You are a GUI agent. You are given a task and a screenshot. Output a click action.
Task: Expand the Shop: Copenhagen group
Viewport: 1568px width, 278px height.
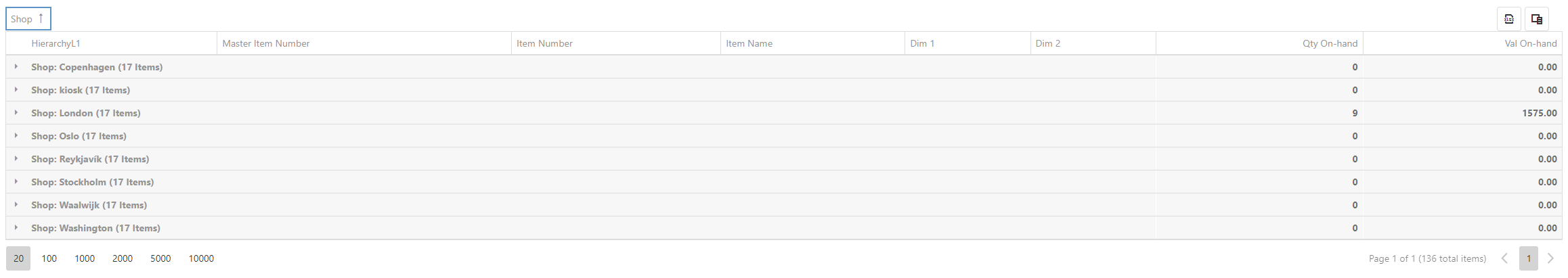pyautogui.click(x=16, y=67)
